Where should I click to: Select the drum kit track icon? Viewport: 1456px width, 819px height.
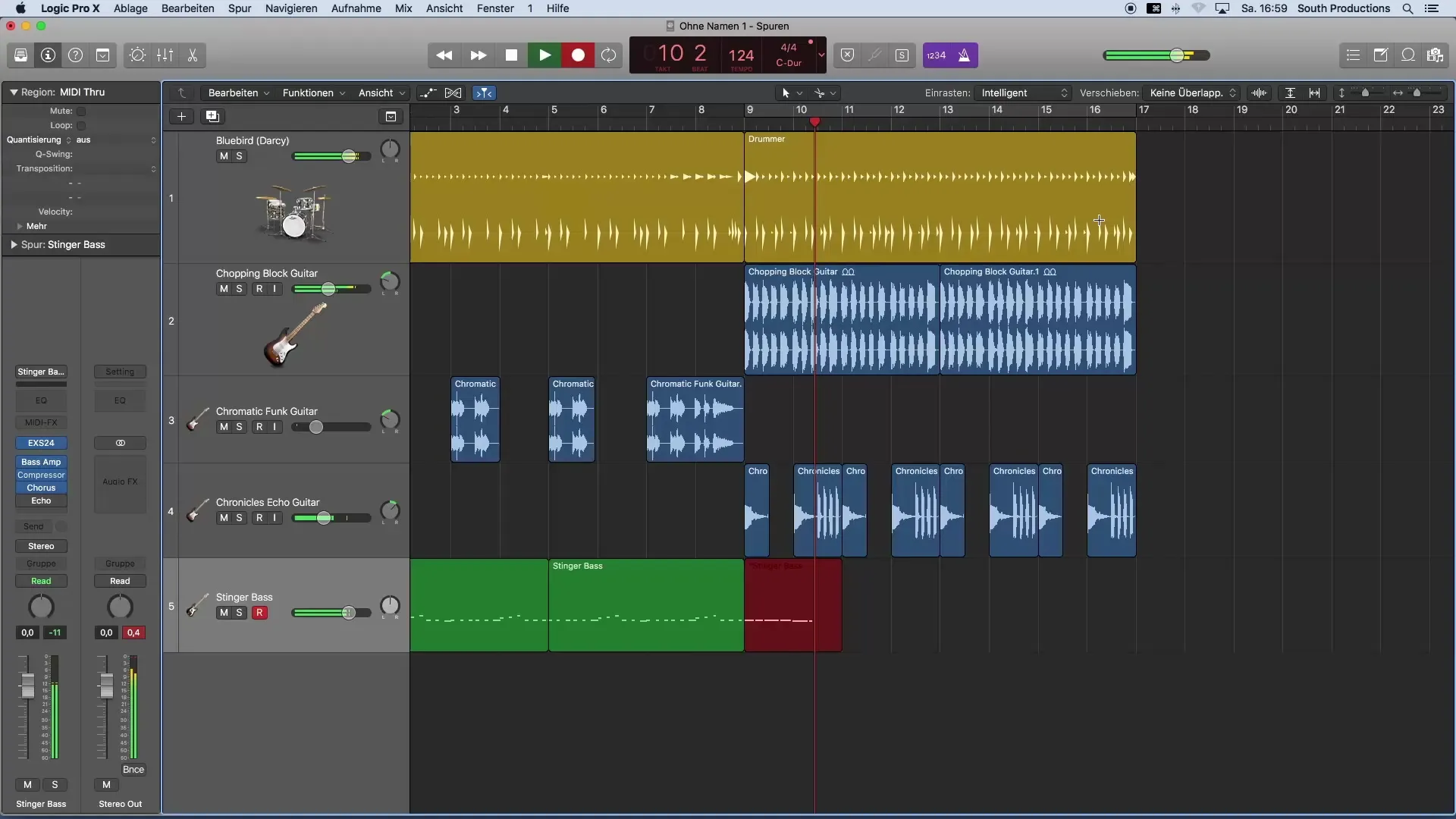coord(293,213)
